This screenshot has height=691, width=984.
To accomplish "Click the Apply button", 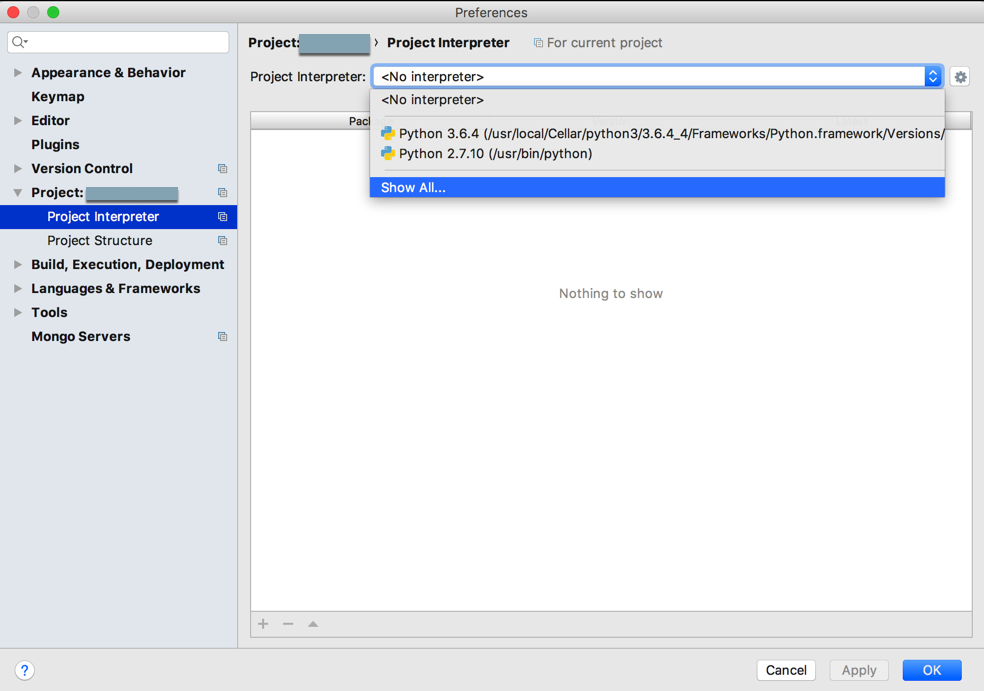I will [x=858, y=670].
